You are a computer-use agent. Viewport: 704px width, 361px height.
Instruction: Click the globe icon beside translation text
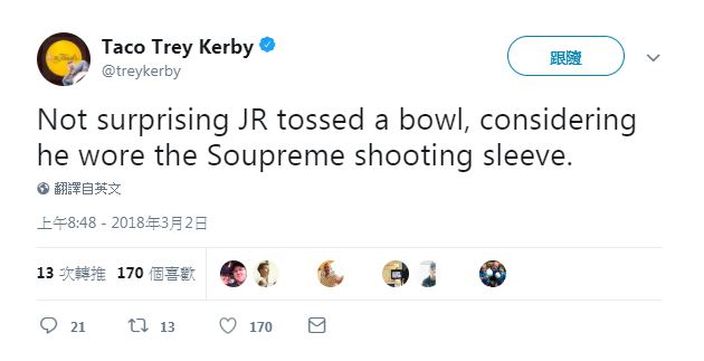(x=43, y=189)
